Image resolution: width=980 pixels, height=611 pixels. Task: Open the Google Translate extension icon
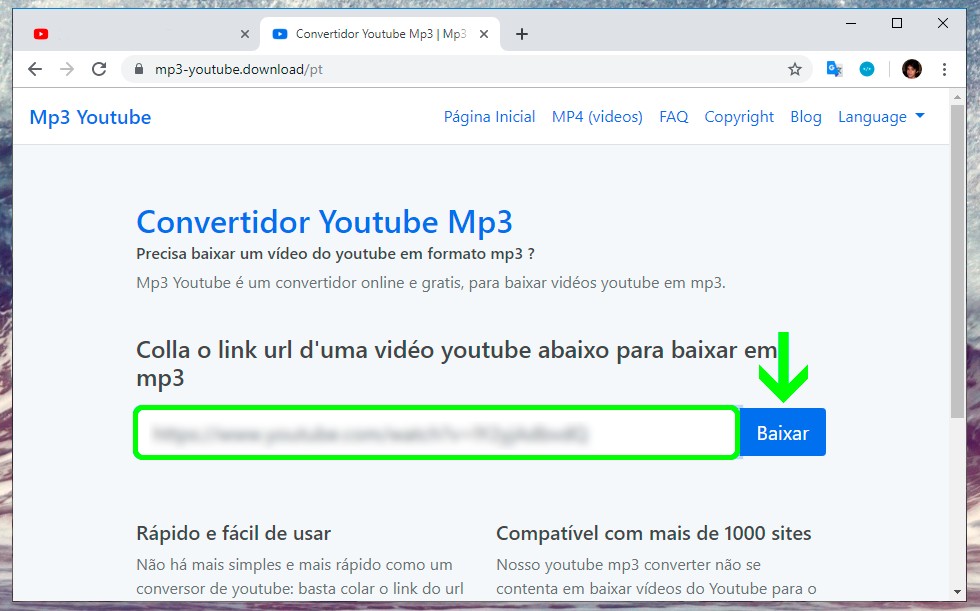click(x=834, y=69)
